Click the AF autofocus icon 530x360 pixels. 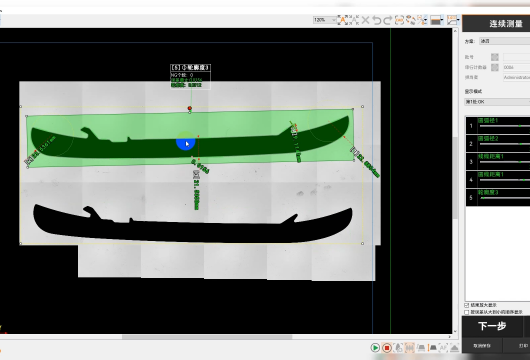(x=443, y=347)
